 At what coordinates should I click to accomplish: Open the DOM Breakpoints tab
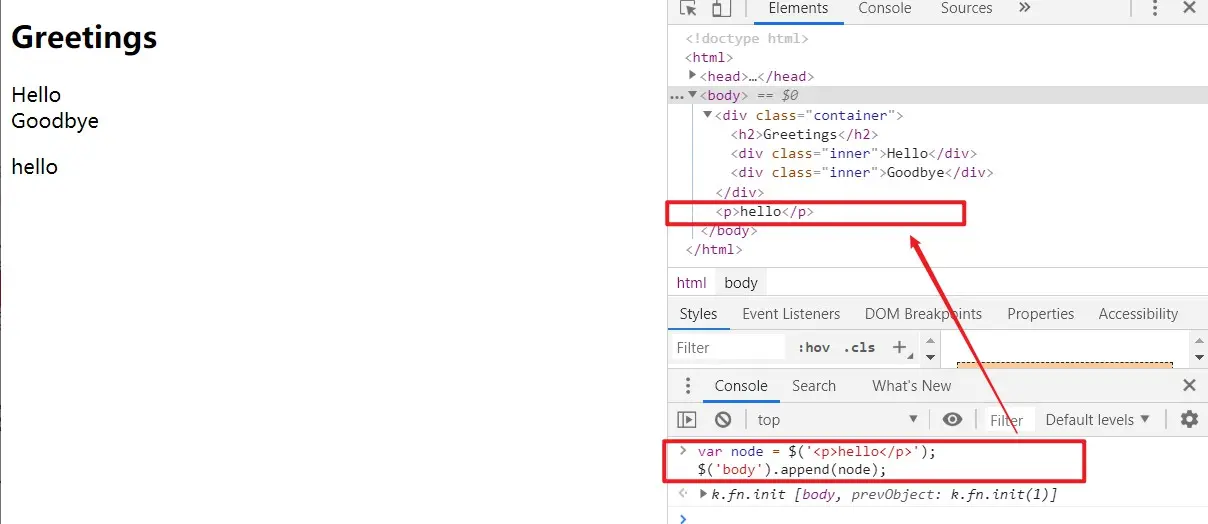coord(923,314)
